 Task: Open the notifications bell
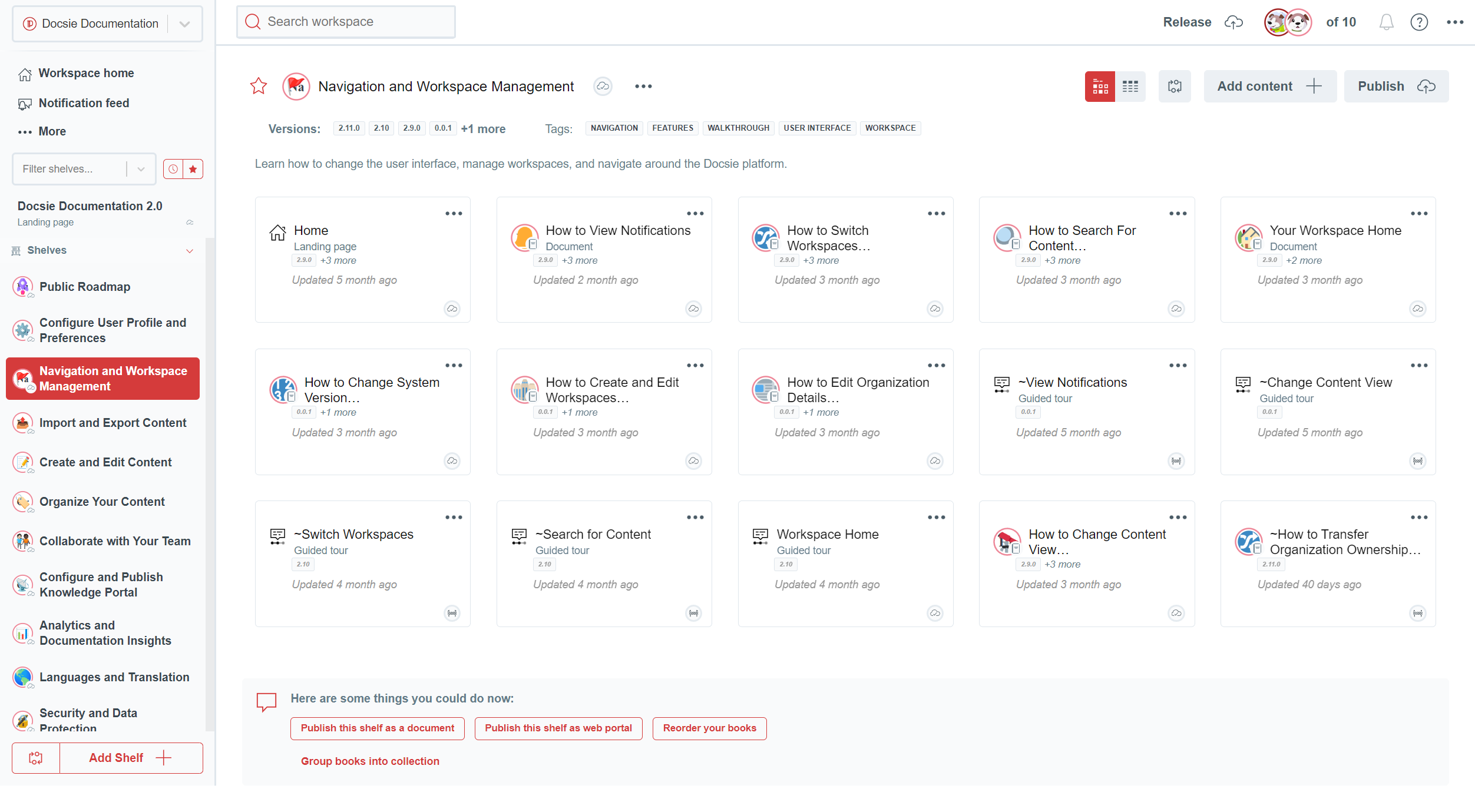tap(1386, 22)
